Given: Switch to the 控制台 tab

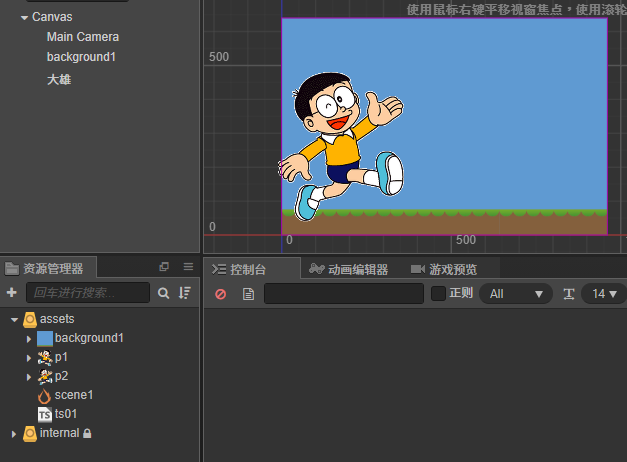Looking at the screenshot, I should click(252, 269).
